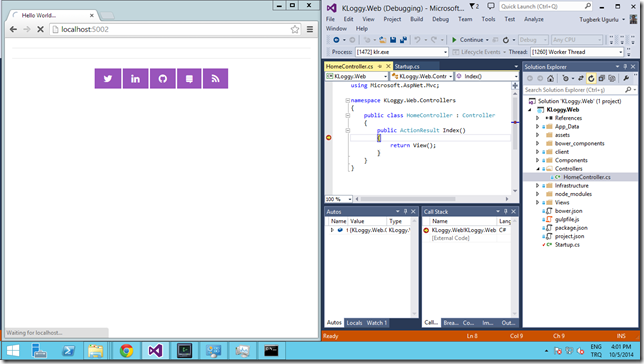Expand the Views folder in Solution Explorer

(537, 202)
